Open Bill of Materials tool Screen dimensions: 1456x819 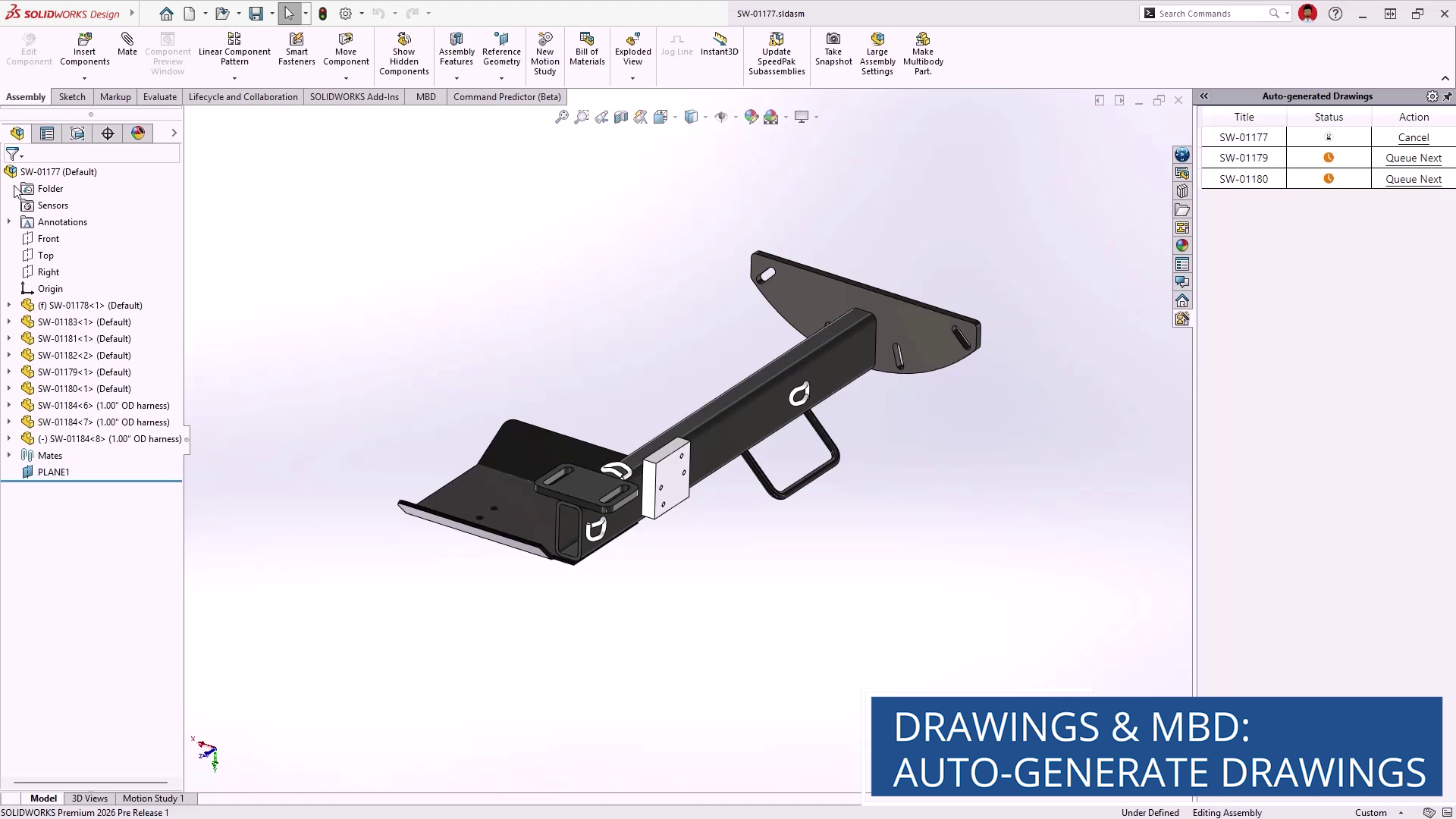[x=586, y=39]
